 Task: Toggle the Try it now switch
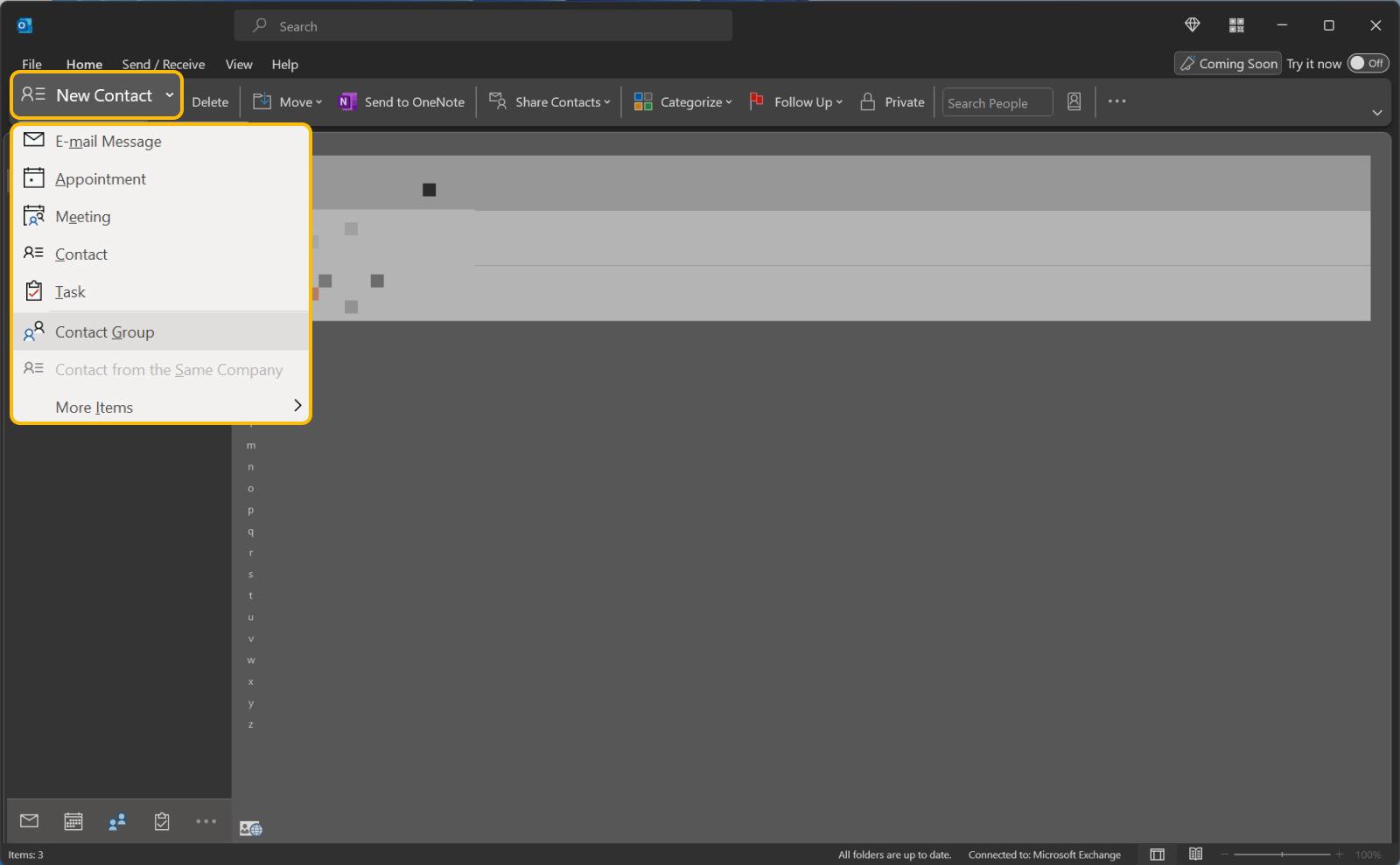1367,63
